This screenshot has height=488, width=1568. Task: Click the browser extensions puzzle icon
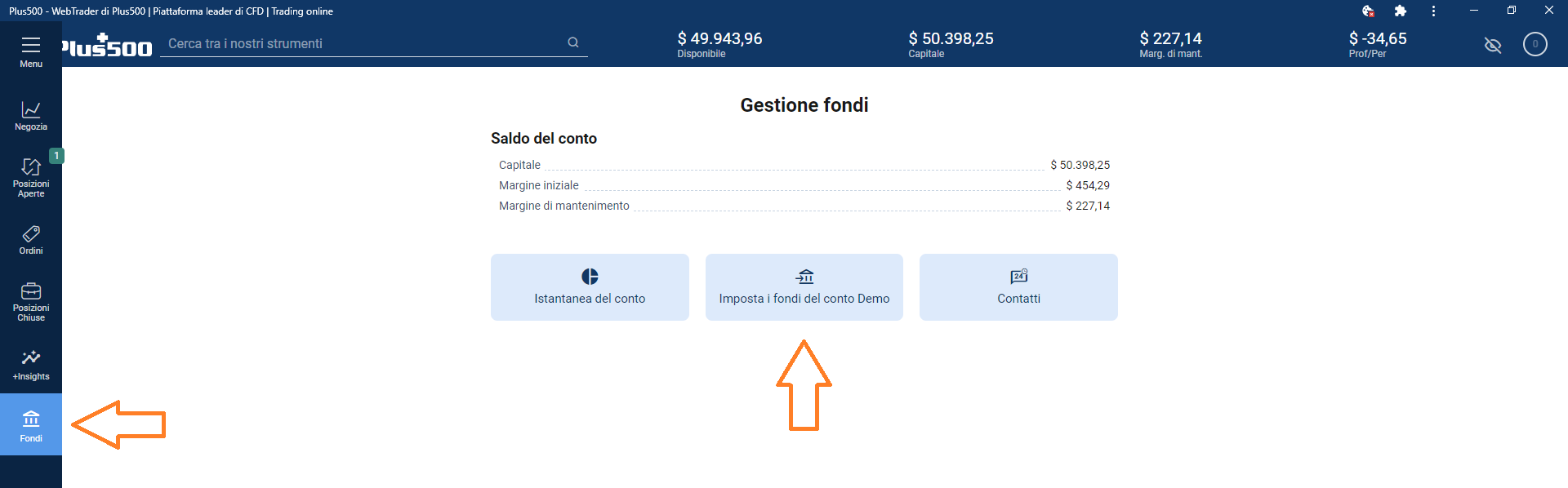point(1401,11)
